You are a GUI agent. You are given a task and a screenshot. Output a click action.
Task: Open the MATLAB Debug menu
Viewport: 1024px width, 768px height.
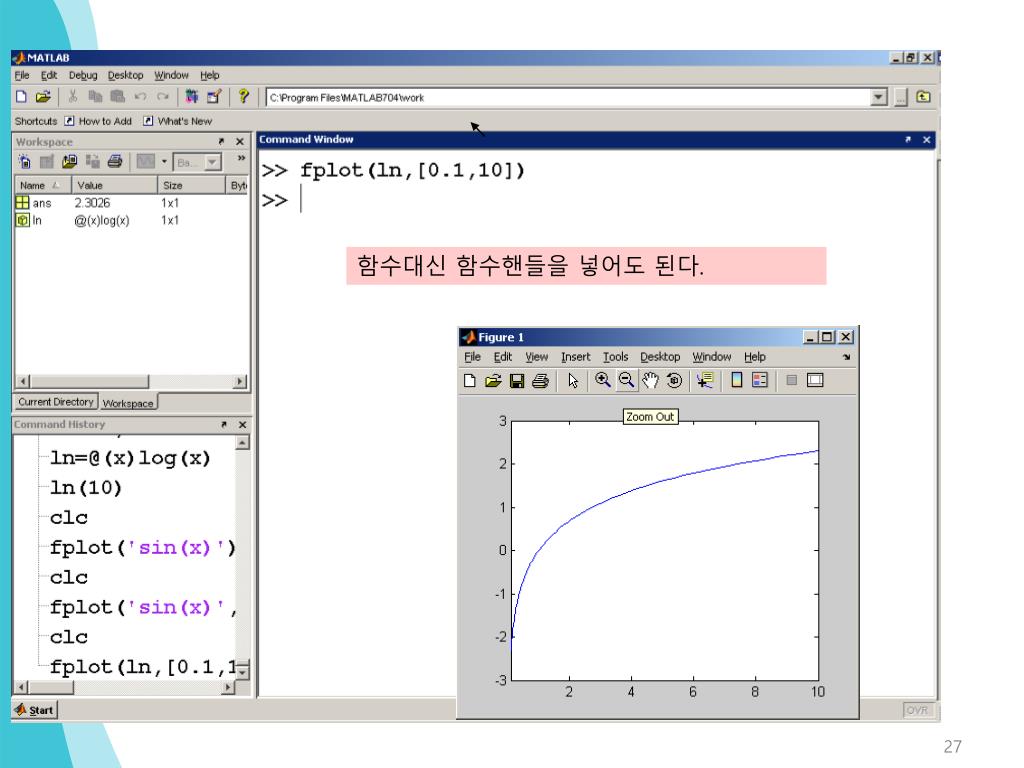83,75
